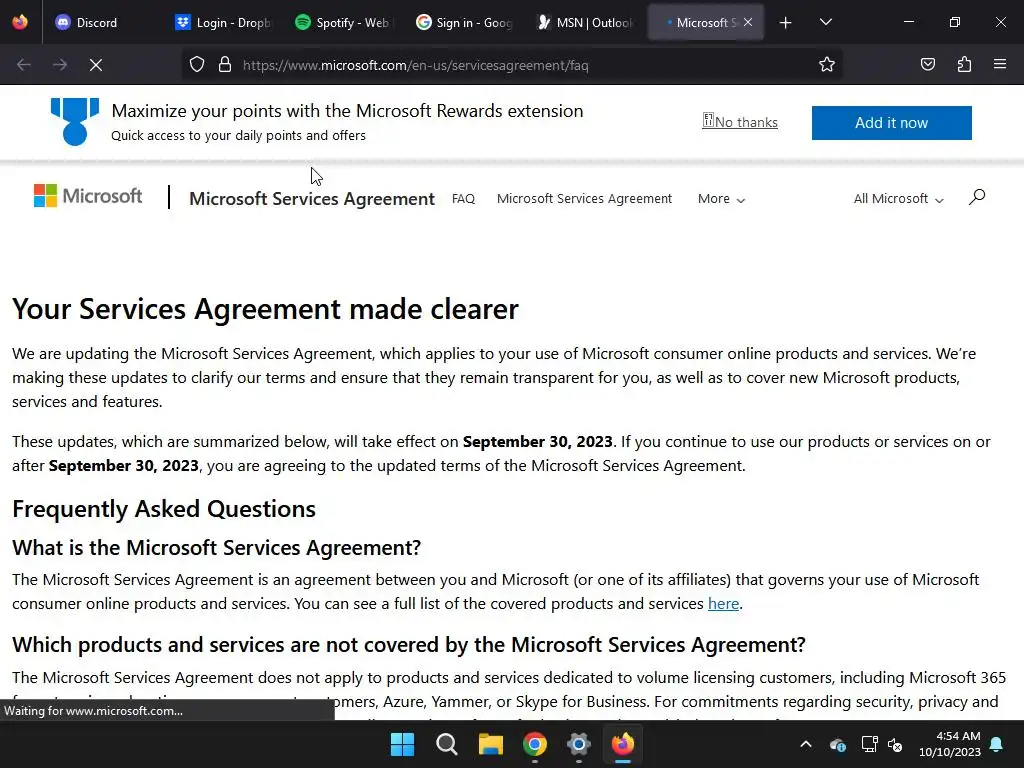Click the 'Which products and services are not covered' heading
Viewport: 1024px width, 768px height.
click(409, 645)
